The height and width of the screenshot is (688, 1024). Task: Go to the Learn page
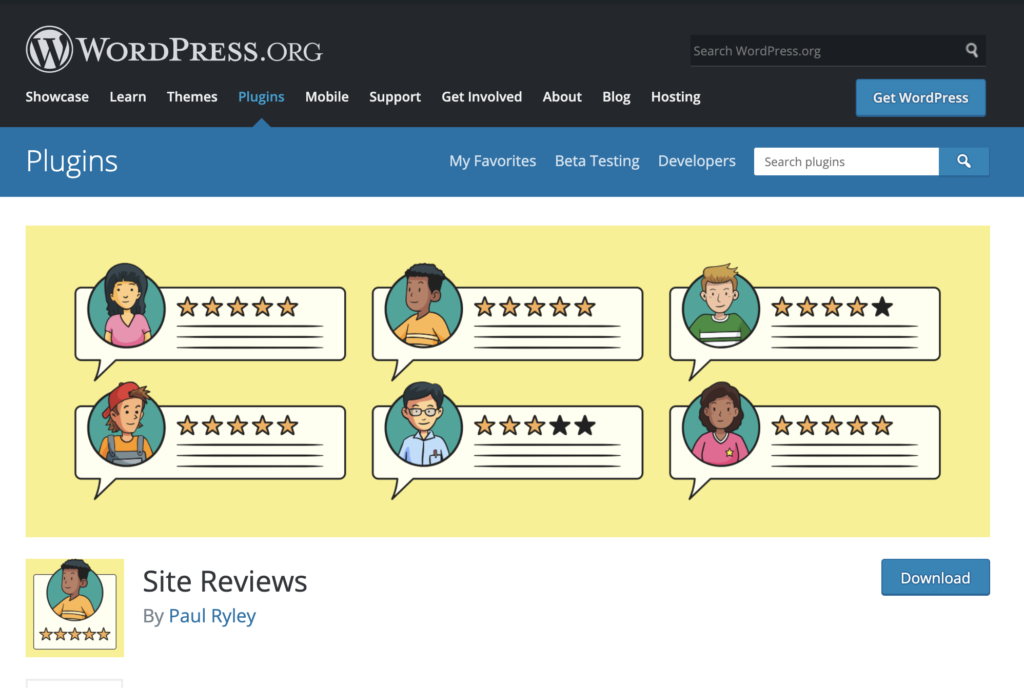pyautogui.click(x=127, y=97)
